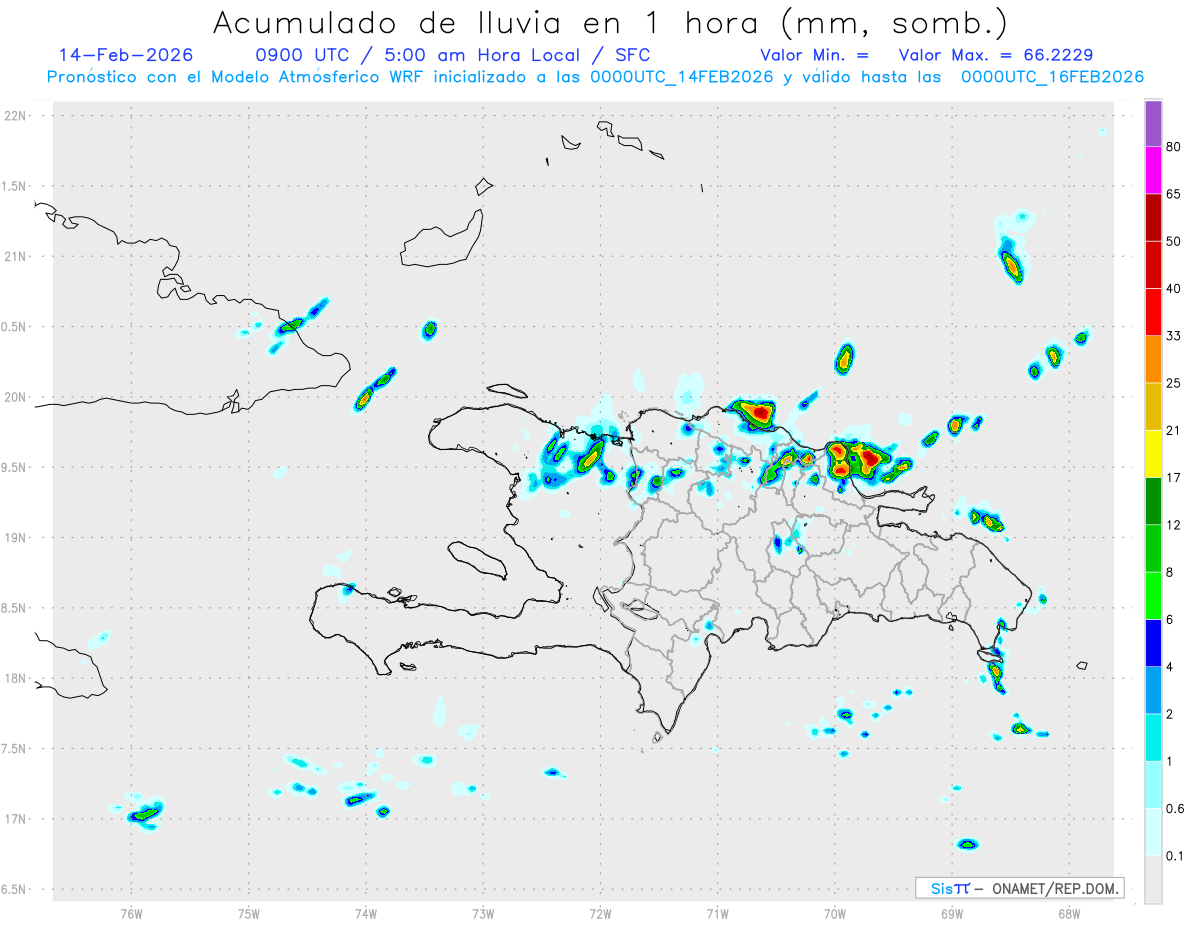This screenshot has height=927, width=1200.
Task: Click the '71W' longitude label
Action: (717, 914)
